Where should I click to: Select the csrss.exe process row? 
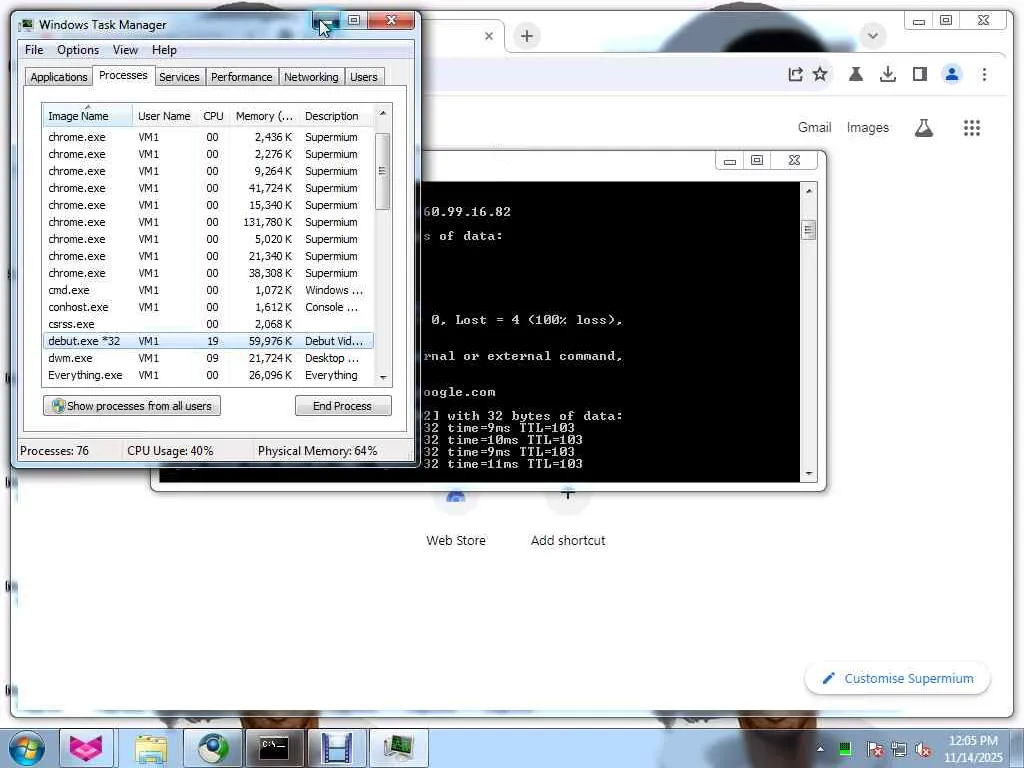pos(208,324)
